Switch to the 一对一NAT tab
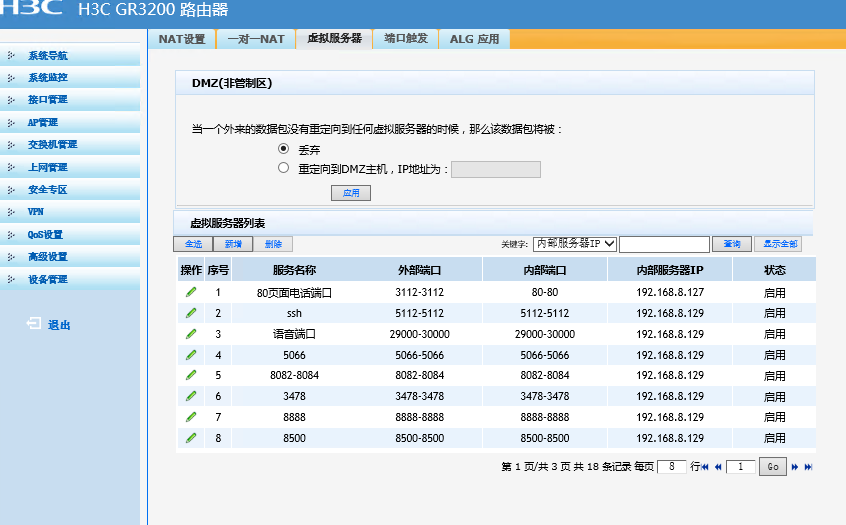 (256, 39)
